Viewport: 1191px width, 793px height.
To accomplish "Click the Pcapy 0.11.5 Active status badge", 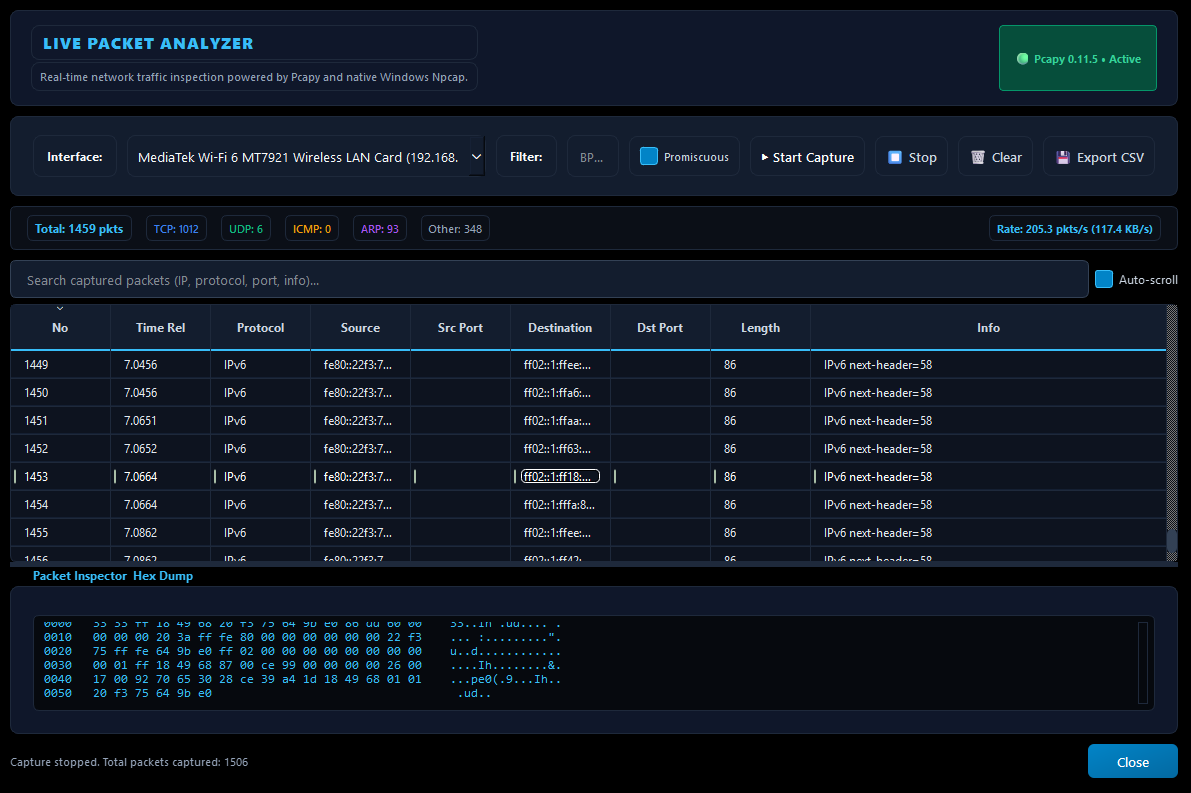I will click(x=1078, y=58).
